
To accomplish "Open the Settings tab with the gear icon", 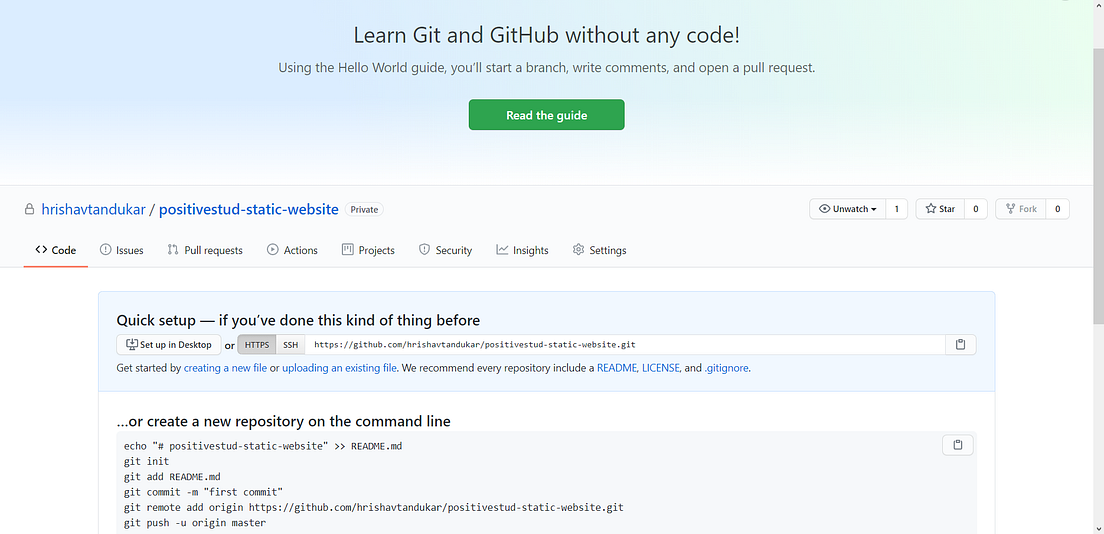I will (x=599, y=250).
